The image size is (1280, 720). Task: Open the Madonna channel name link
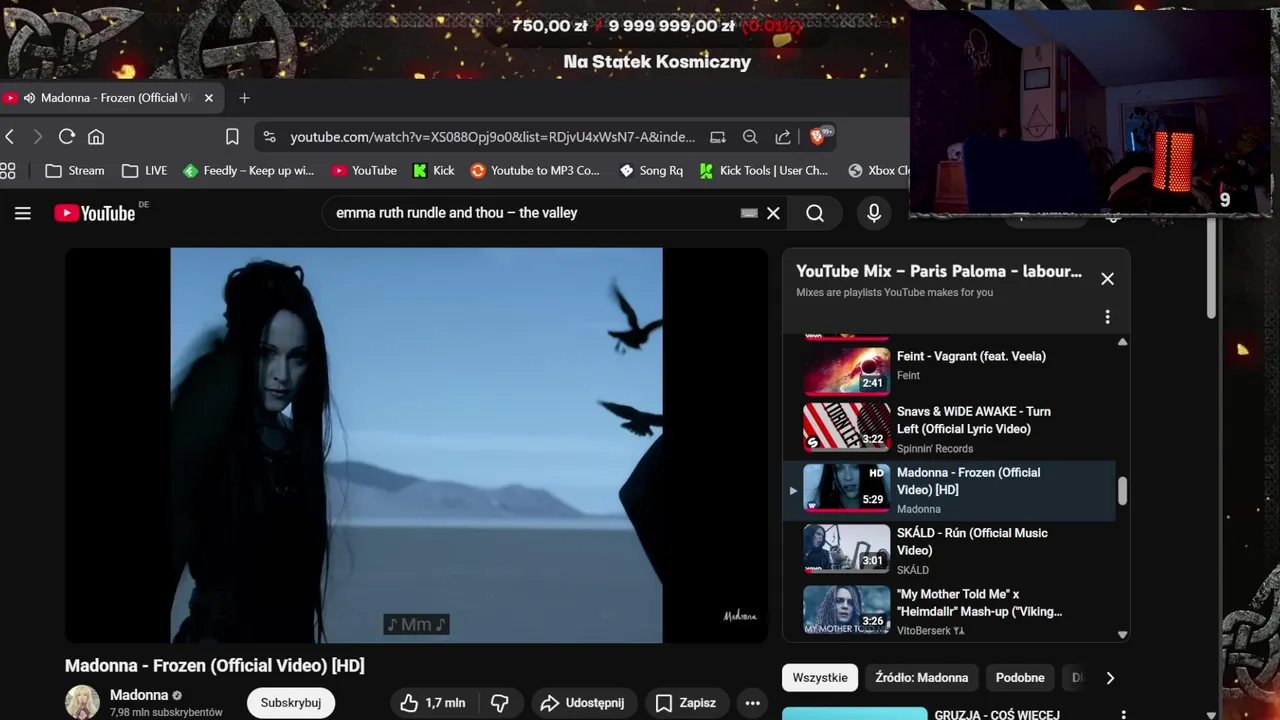tap(139, 695)
